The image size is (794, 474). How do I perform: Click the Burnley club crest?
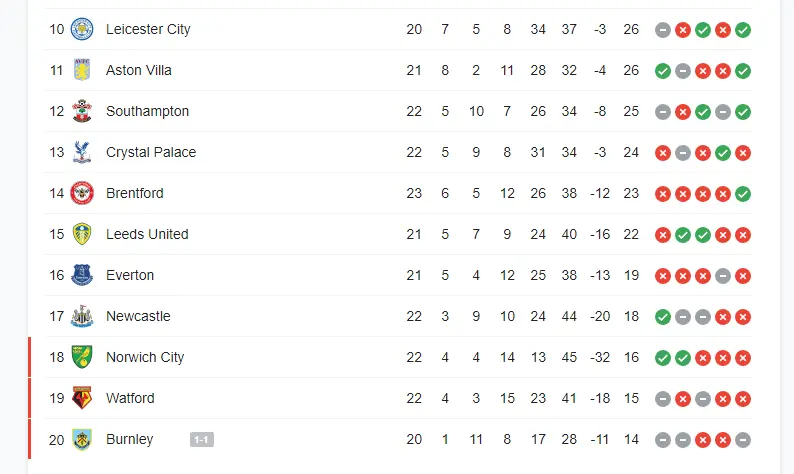pos(82,439)
